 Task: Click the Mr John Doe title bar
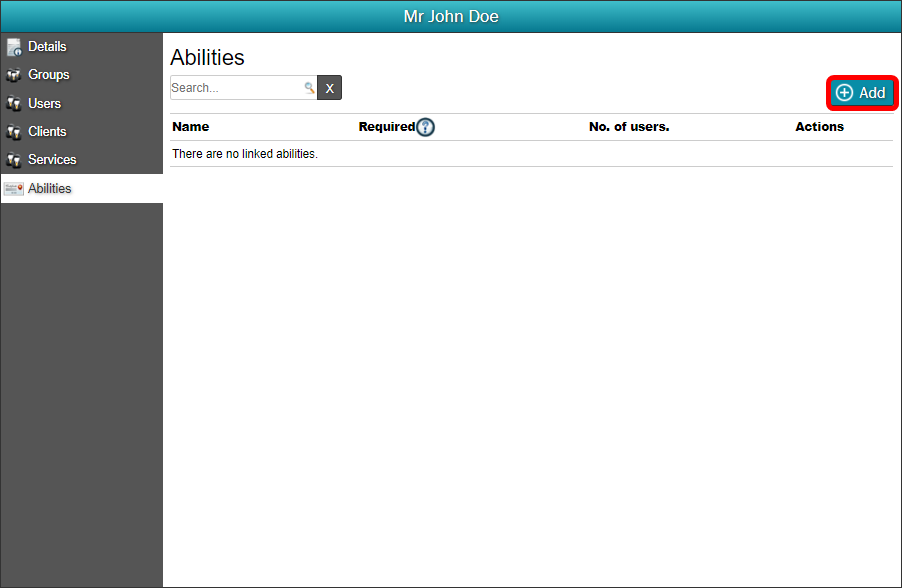(451, 16)
